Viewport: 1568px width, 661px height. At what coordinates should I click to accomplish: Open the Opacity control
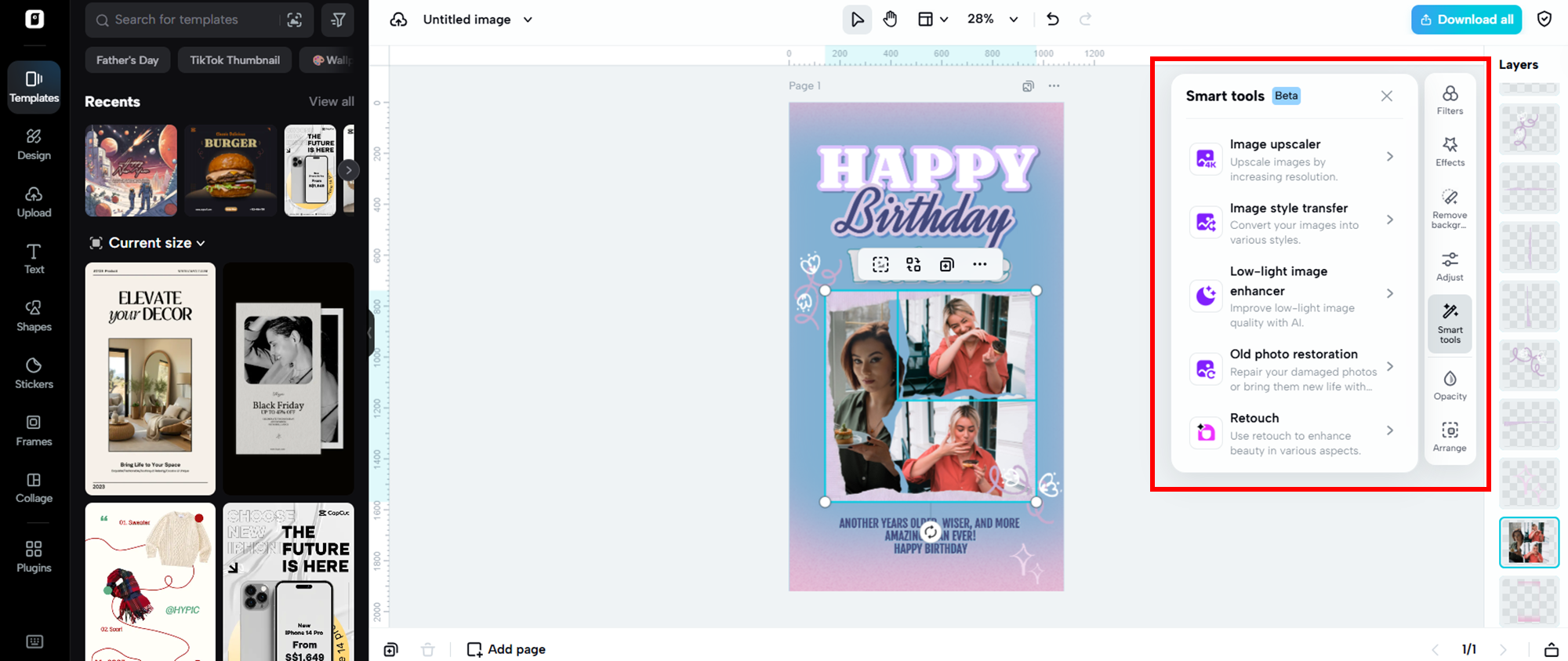(x=1450, y=385)
